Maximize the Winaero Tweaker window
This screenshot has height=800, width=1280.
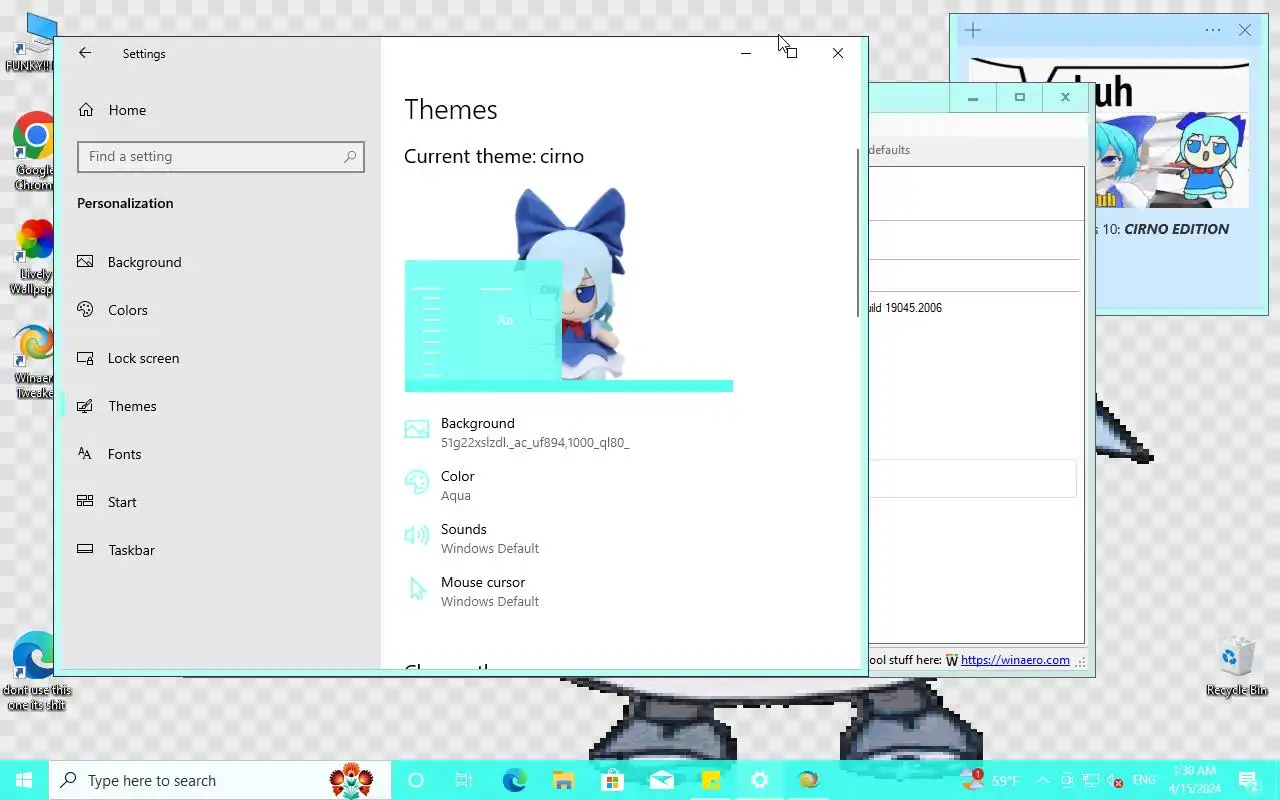[1019, 98]
